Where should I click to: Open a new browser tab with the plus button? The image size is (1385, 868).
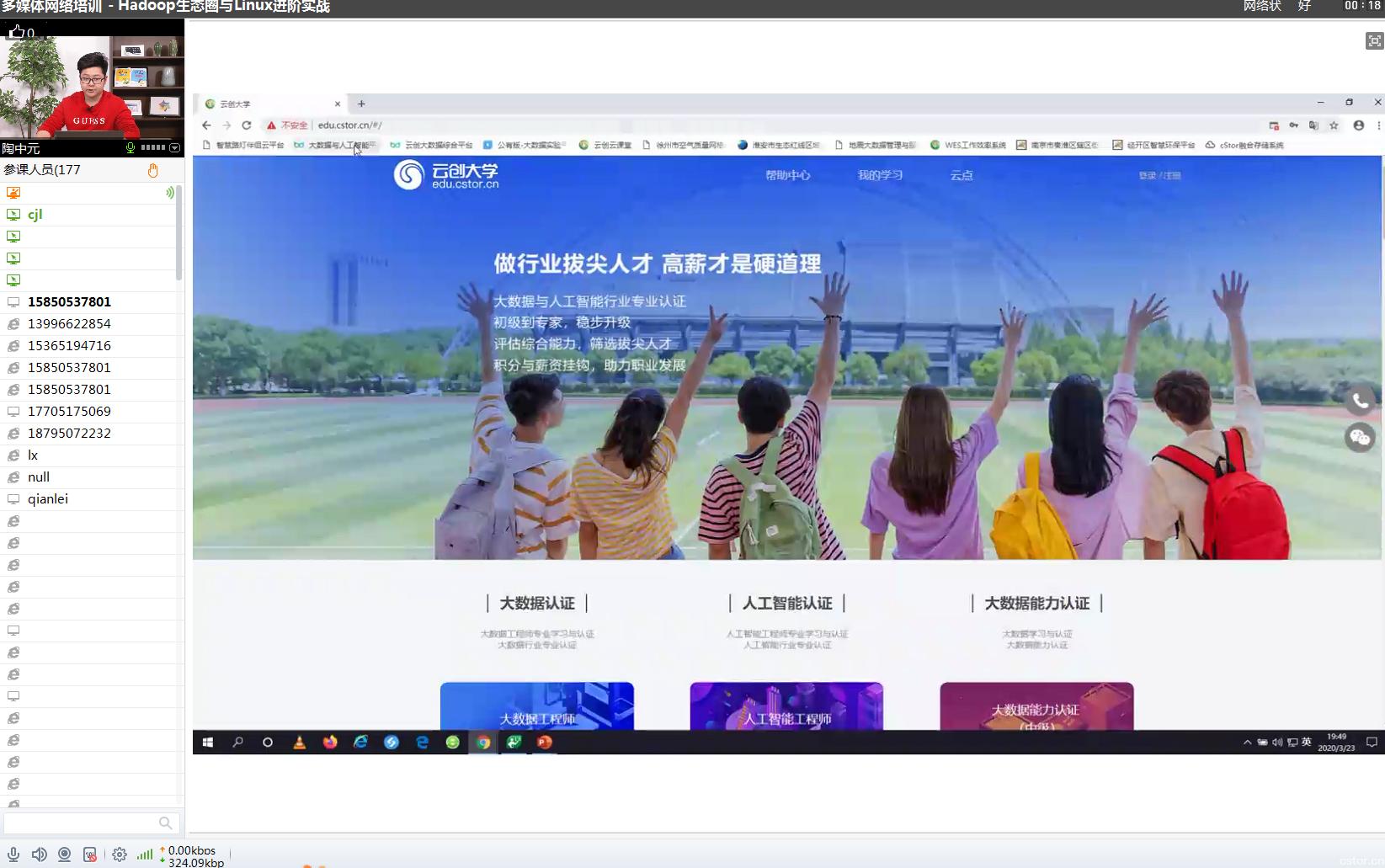[x=360, y=104]
